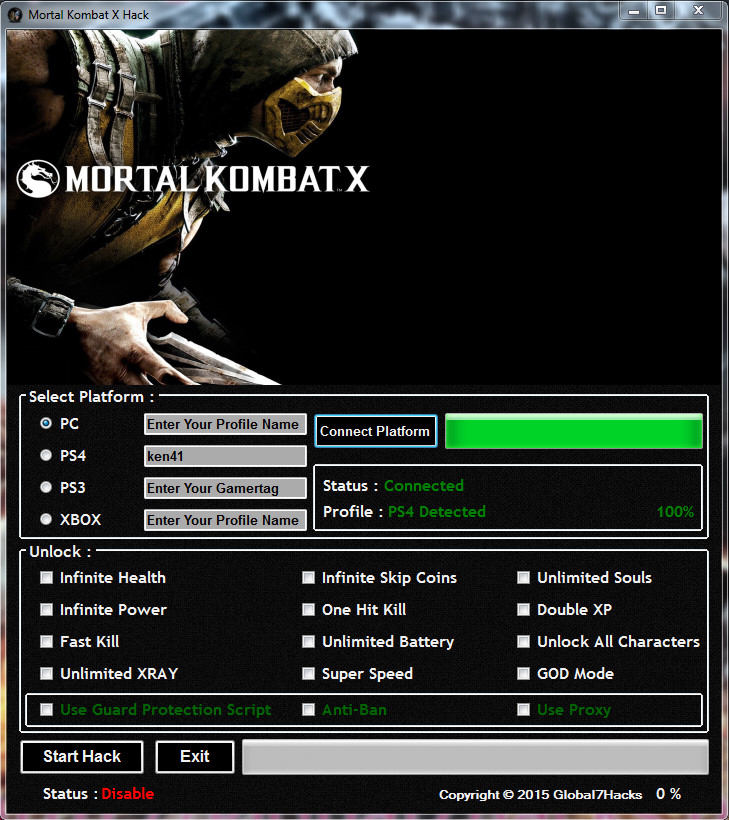Click the PS4 Detected profile text

(437, 511)
